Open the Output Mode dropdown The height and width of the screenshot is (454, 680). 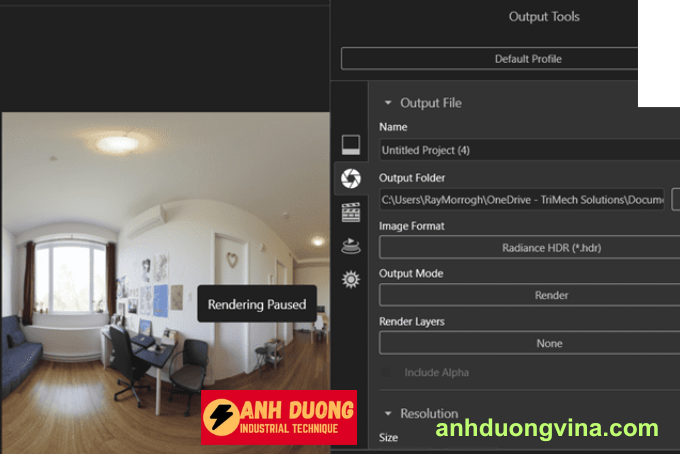530,295
